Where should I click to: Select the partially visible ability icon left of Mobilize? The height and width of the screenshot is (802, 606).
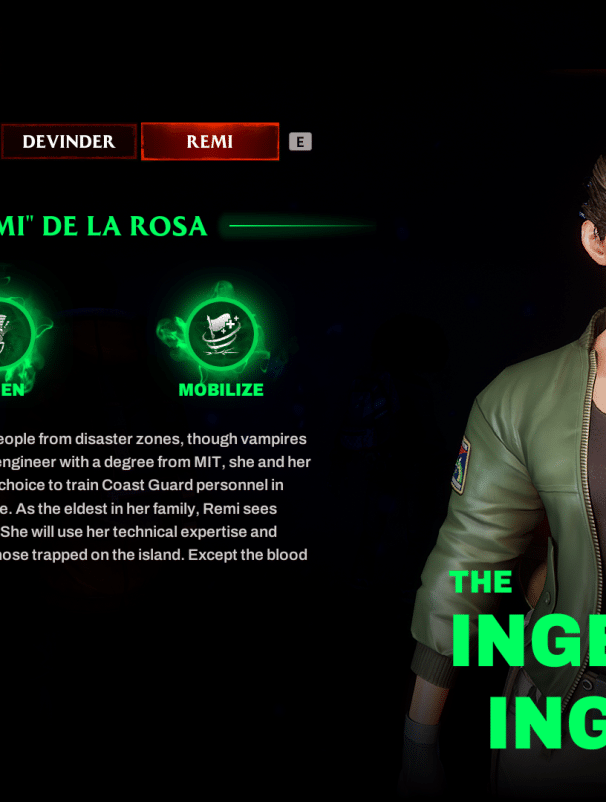click(15, 333)
